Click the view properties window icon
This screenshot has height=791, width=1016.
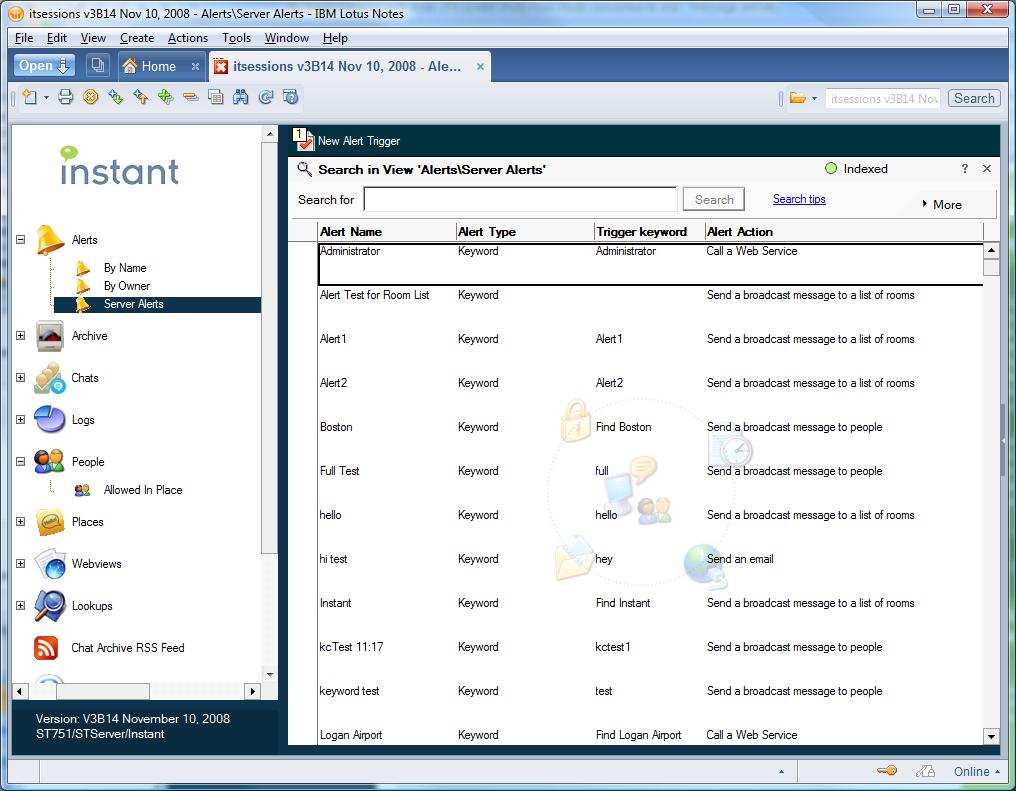click(x=216, y=98)
